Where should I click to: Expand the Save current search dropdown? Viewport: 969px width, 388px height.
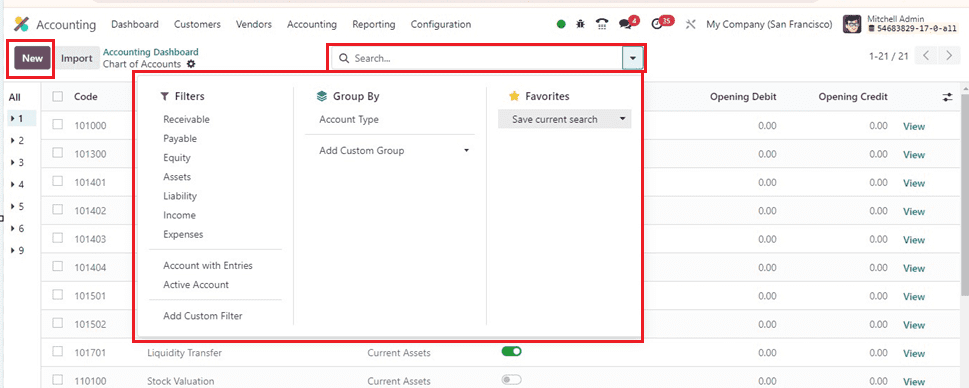click(x=565, y=119)
